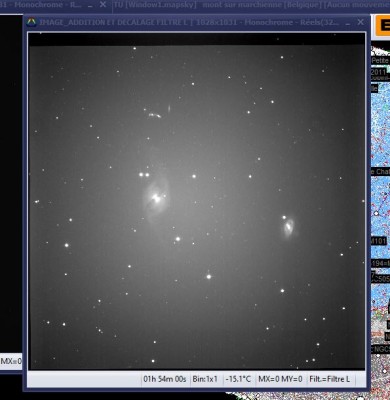Click the 2011 label on the sky map
Image resolution: width=390 pixels, height=400 pixels.
click(x=378, y=72)
